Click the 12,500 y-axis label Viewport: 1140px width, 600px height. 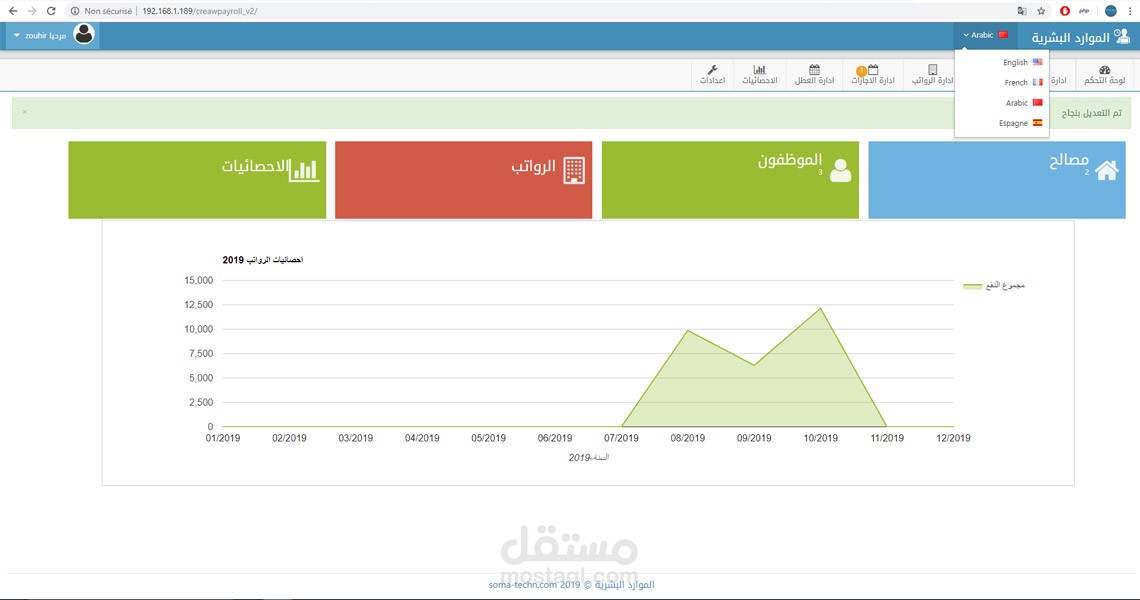coord(198,305)
